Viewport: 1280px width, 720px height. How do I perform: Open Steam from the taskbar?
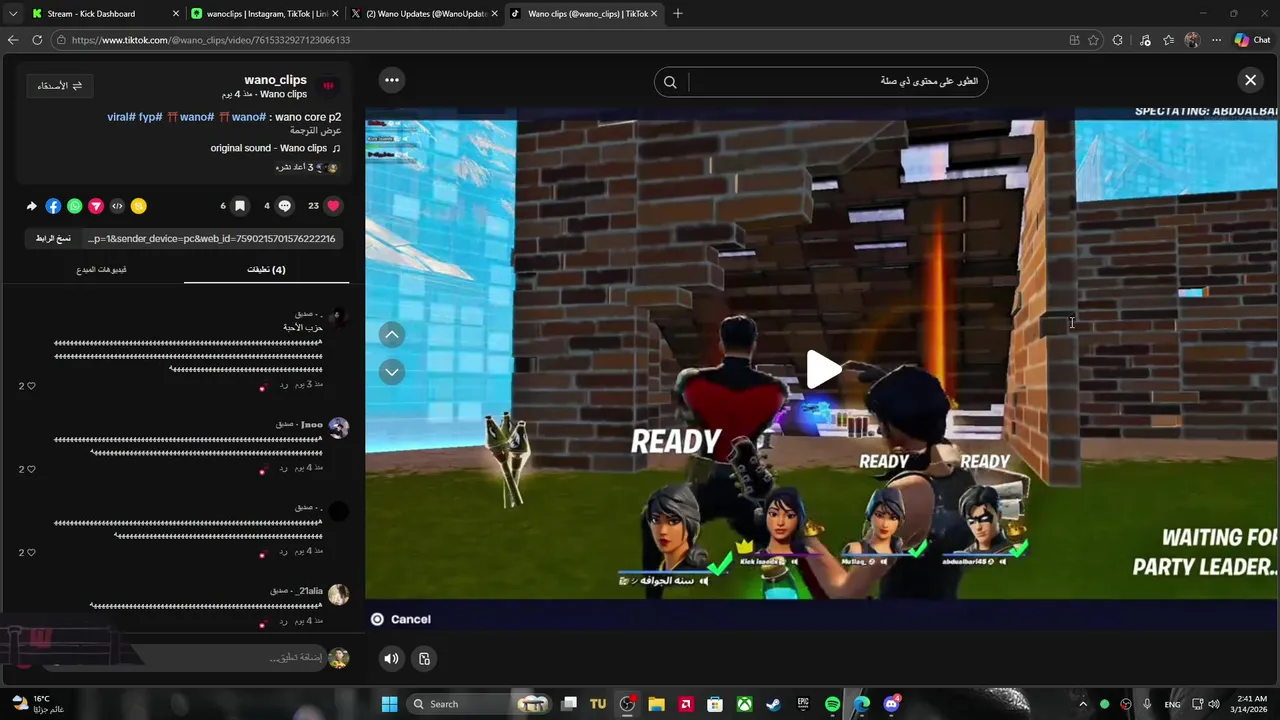pyautogui.click(x=774, y=704)
